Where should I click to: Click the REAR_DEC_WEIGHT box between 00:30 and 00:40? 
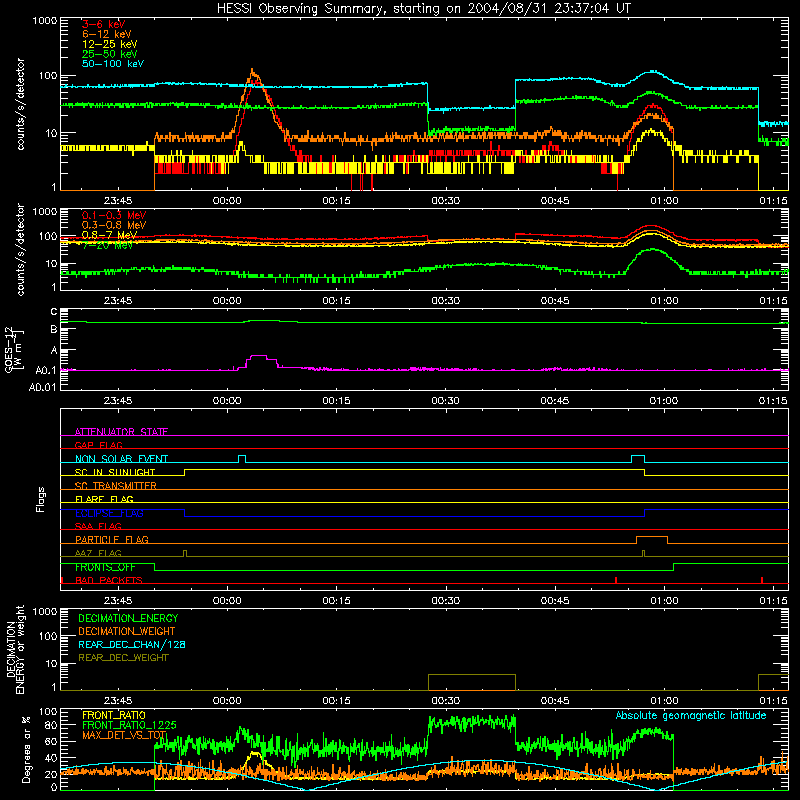(x=472, y=682)
